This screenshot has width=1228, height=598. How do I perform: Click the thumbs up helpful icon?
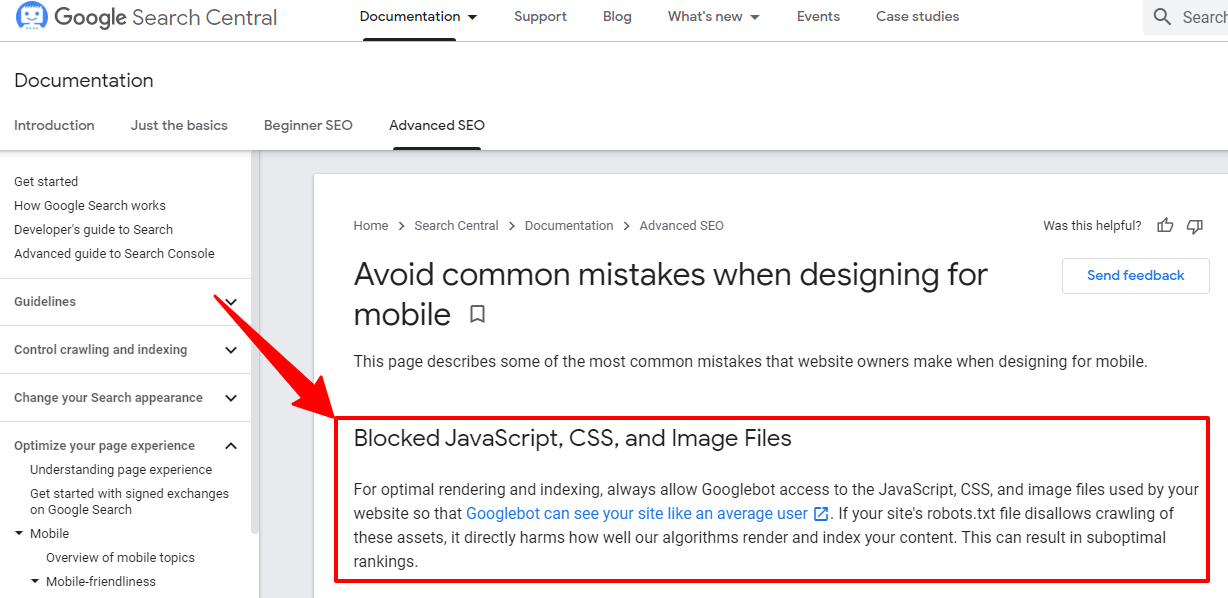click(x=1165, y=226)
